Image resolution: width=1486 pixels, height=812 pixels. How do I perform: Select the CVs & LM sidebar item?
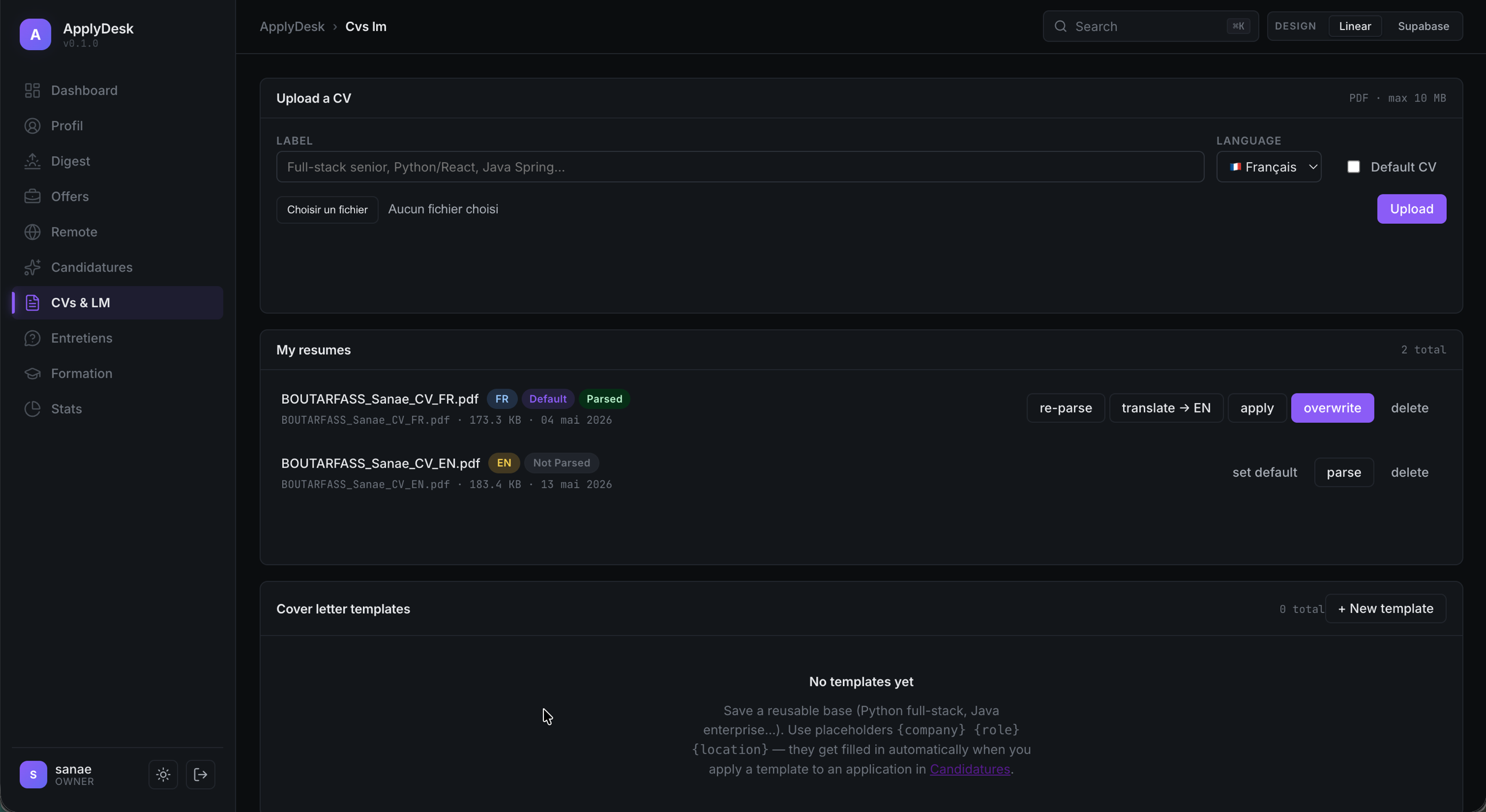(118, 303)
